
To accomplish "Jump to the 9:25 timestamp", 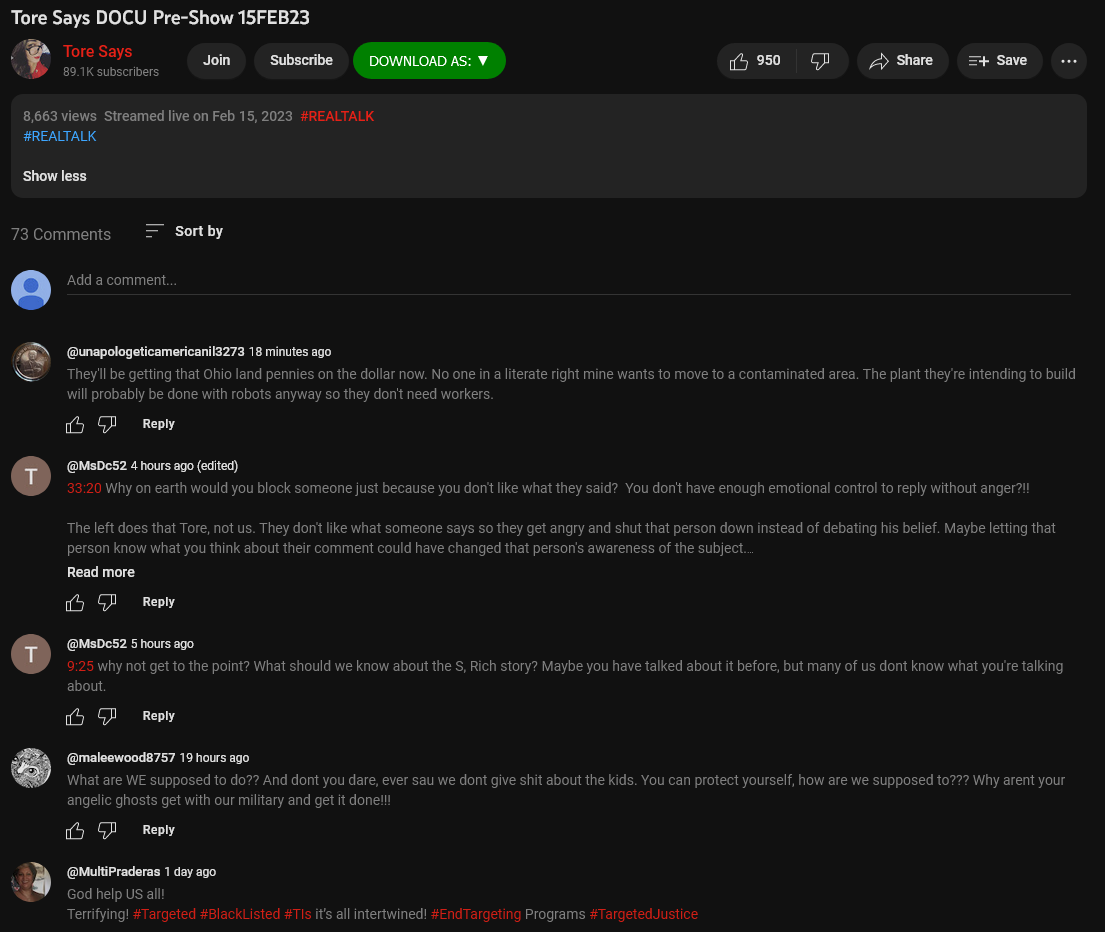I will 80,666.
